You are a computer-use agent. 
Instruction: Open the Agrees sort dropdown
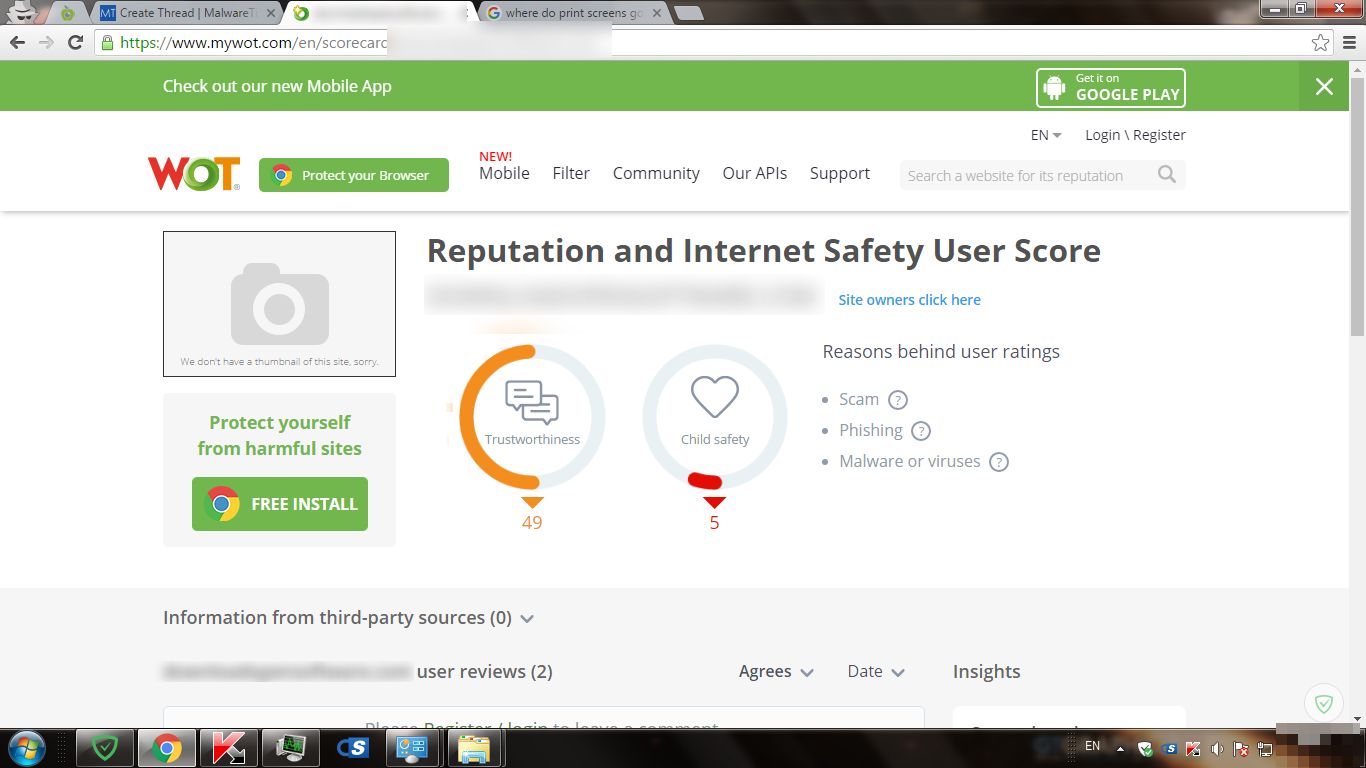[x=776, y=672]
